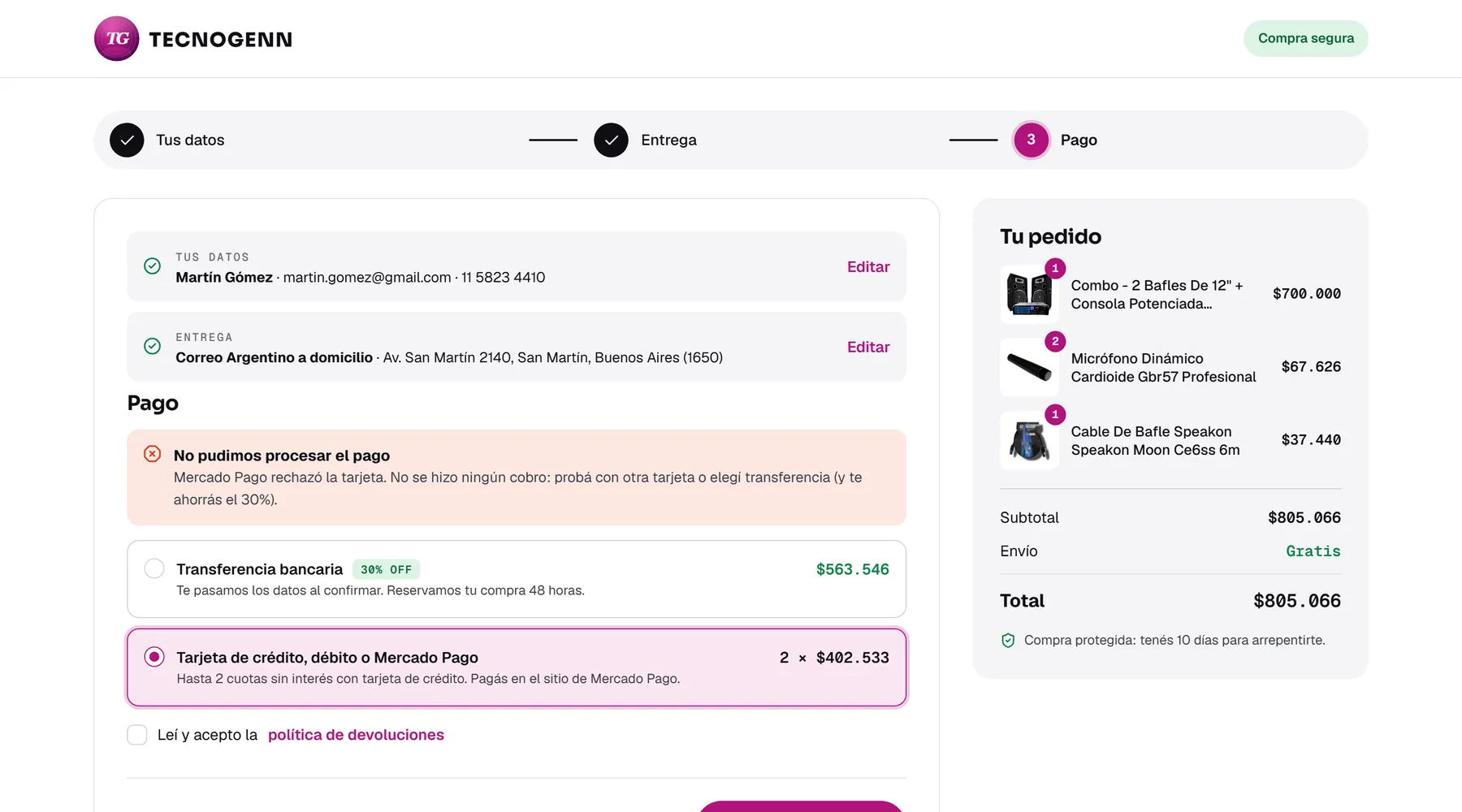The image size is (1462, 812).
Task: Open Micrófono Dinámico product thumbnail
Action: click(x=1029, y=367)
